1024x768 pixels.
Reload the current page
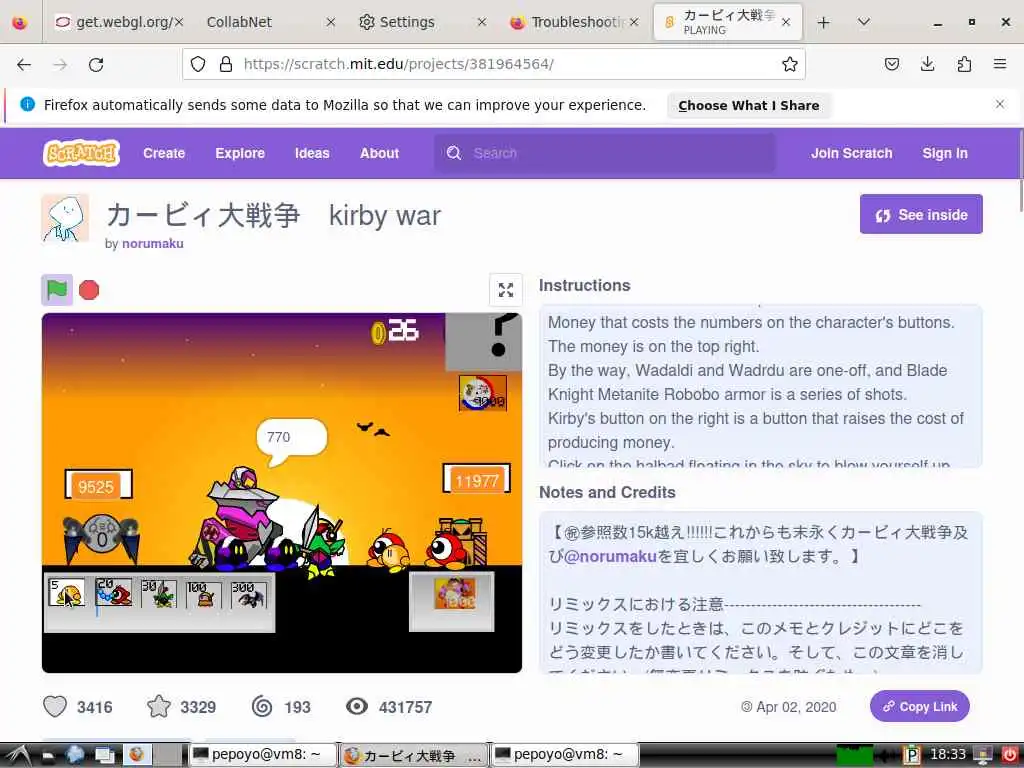tap(96, 64)
